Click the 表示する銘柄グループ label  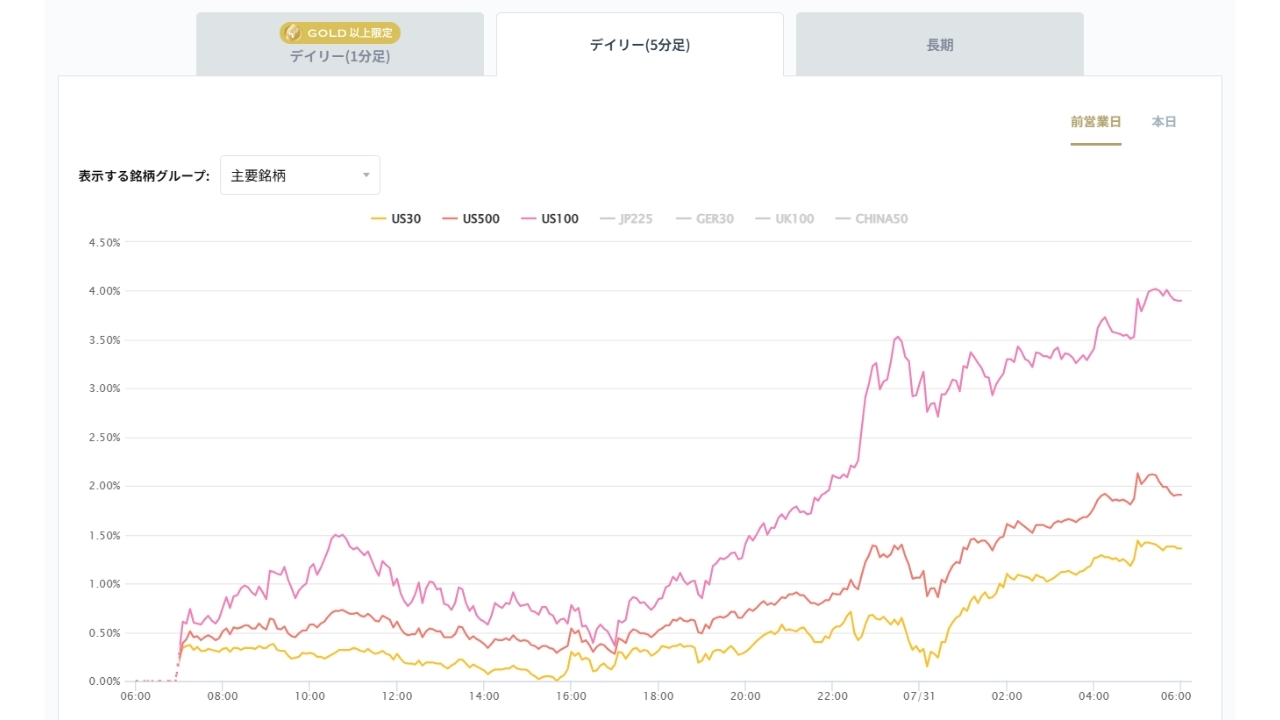(144, 176)
